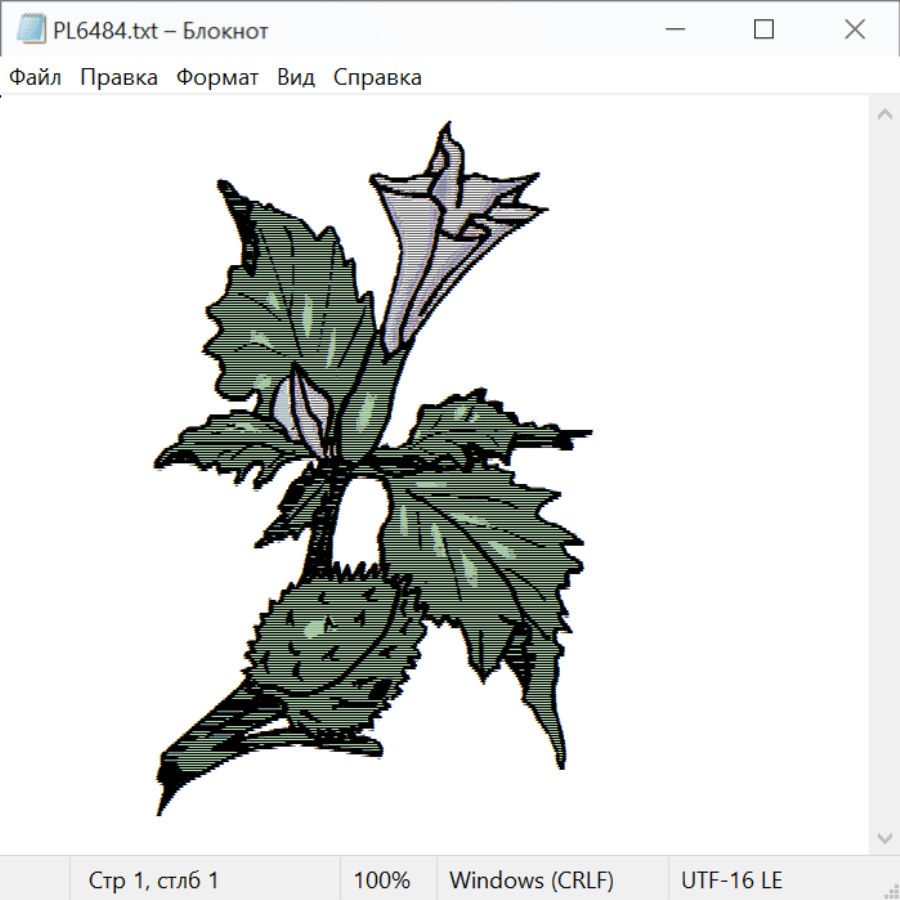Maximize the Notepad window
This screenshot has width=900, height=900.
pyautogui.click(x=764, y=30)
